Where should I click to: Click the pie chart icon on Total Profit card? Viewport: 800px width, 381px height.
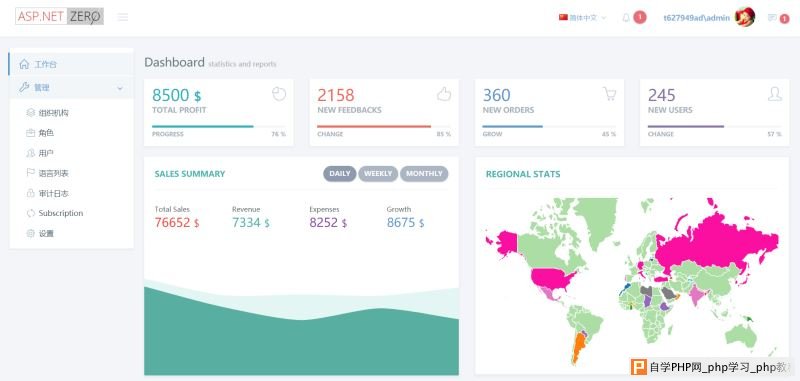[x=279, y=94]
